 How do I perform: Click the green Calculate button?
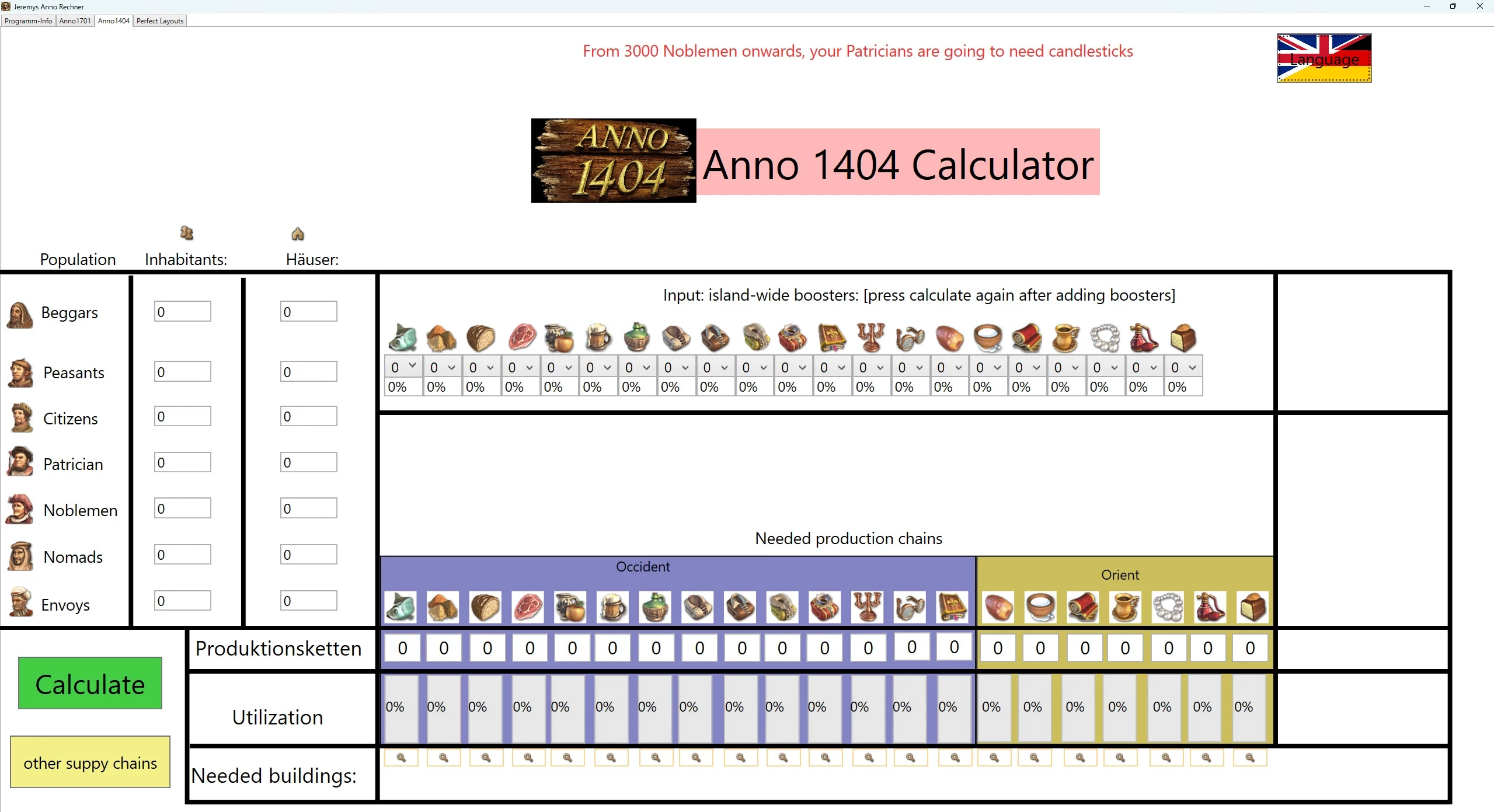pos(90,683)
